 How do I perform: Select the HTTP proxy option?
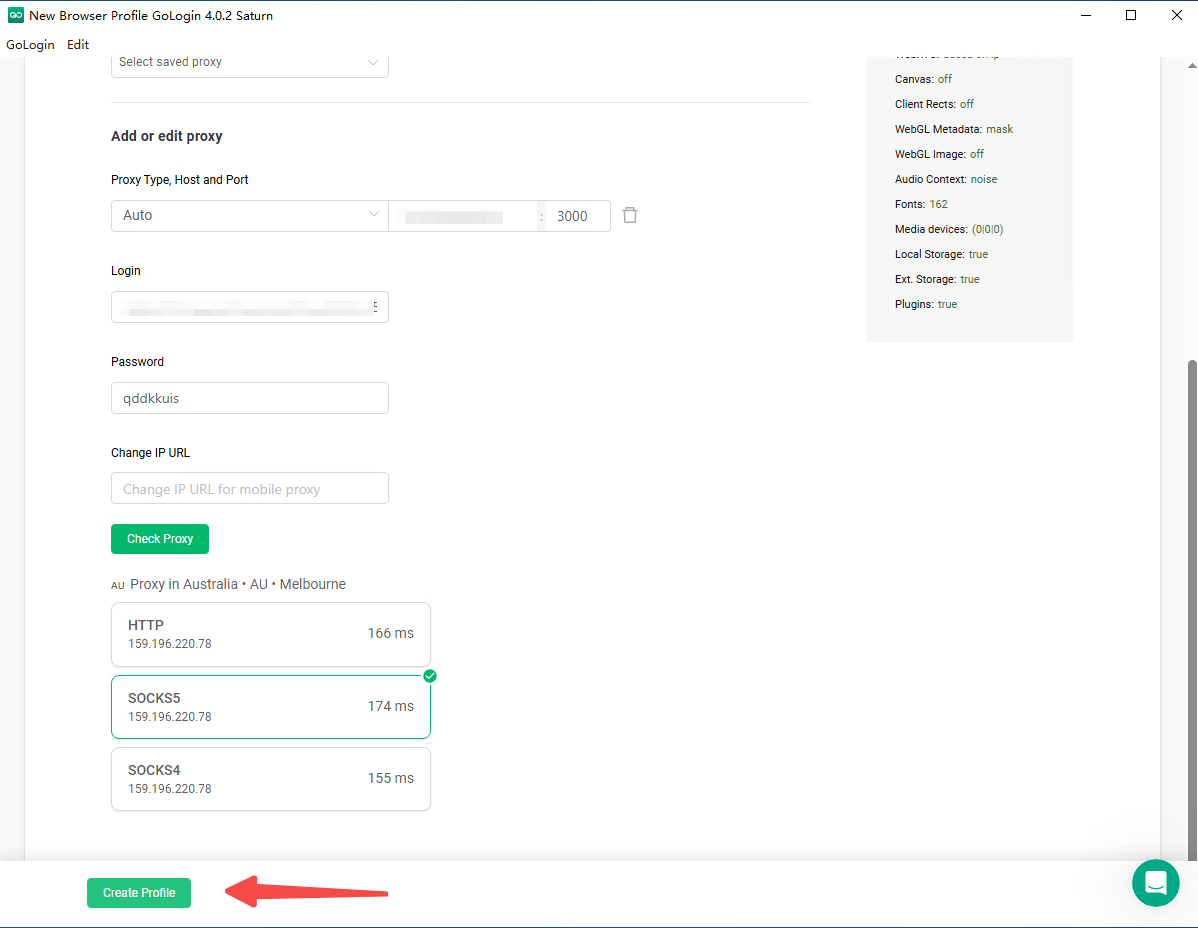(270, 634)
